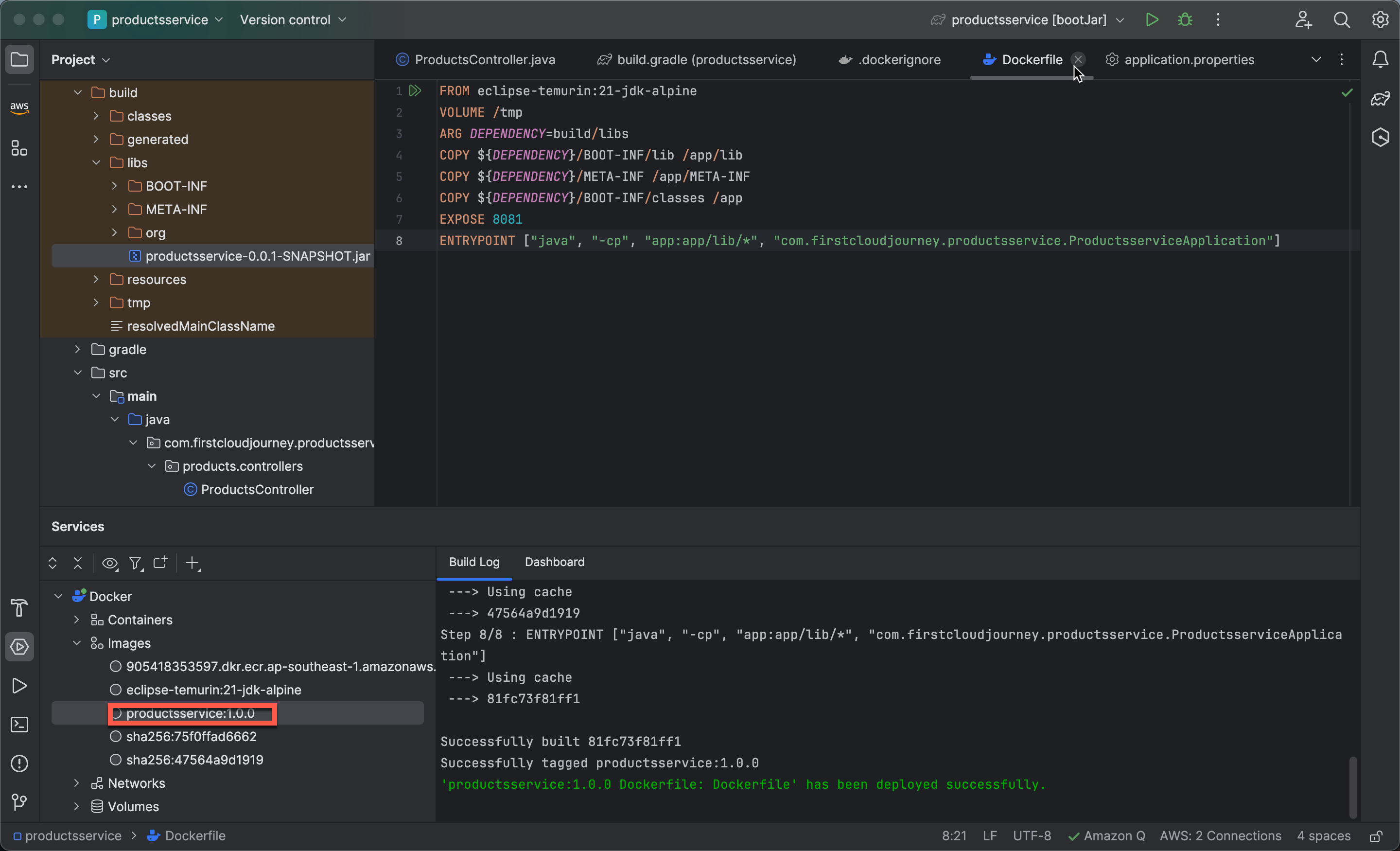The height and width of the screenshot is (851, 1400).
Task: Open more run actions menu in title bar
Action: click(x=1218, y=20)
